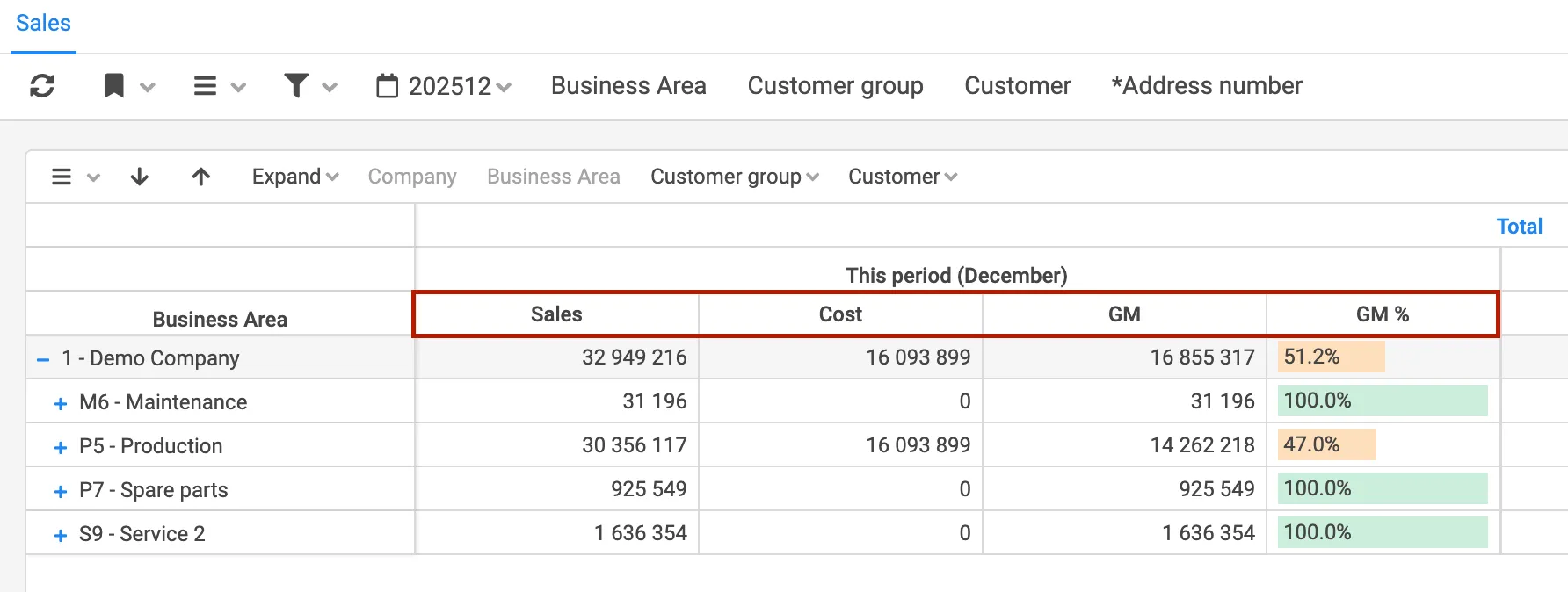The height and width of the screenshot is (592, 1568).
Task: Open the table's Customer group dropdown
Action: pos(734,177)
